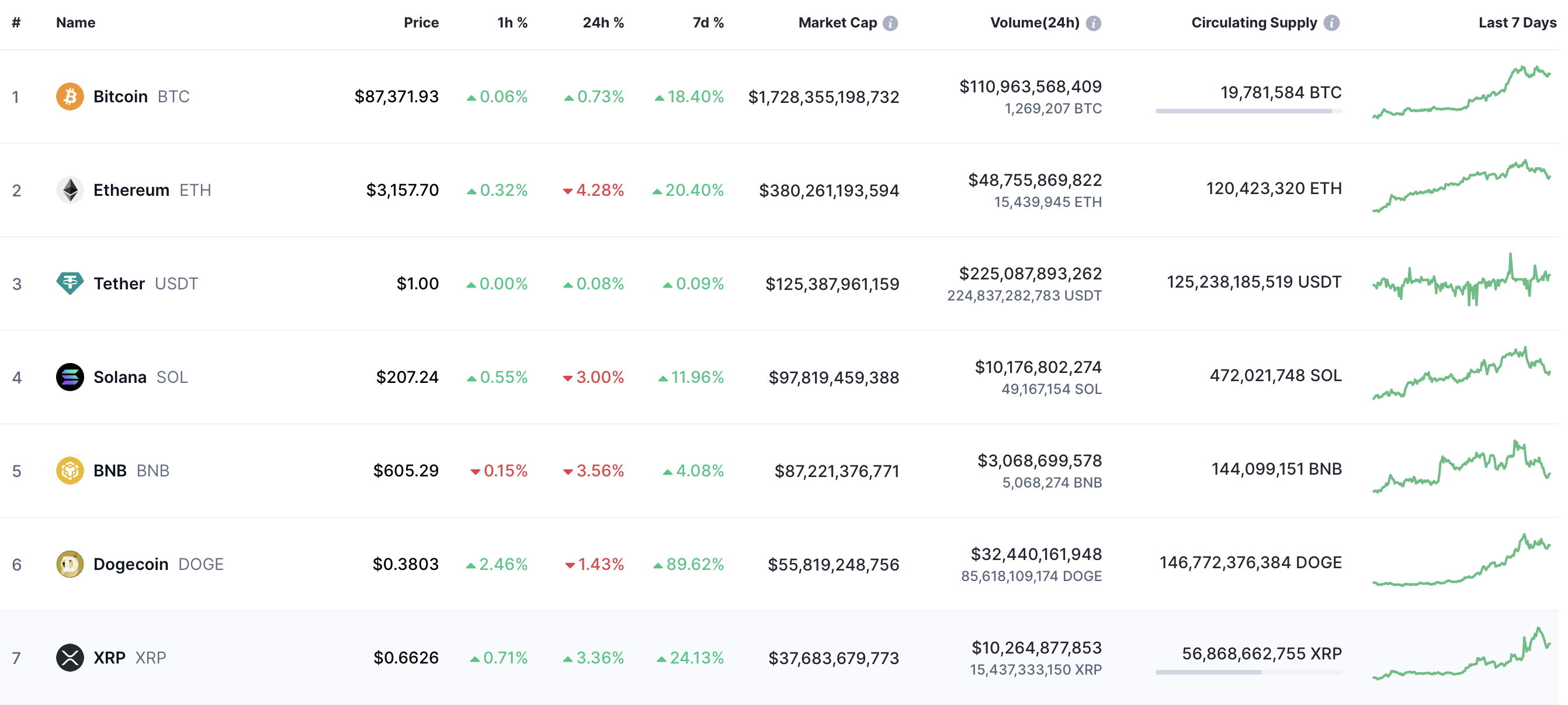Open Ethereum market cap value link

(829, 191)
